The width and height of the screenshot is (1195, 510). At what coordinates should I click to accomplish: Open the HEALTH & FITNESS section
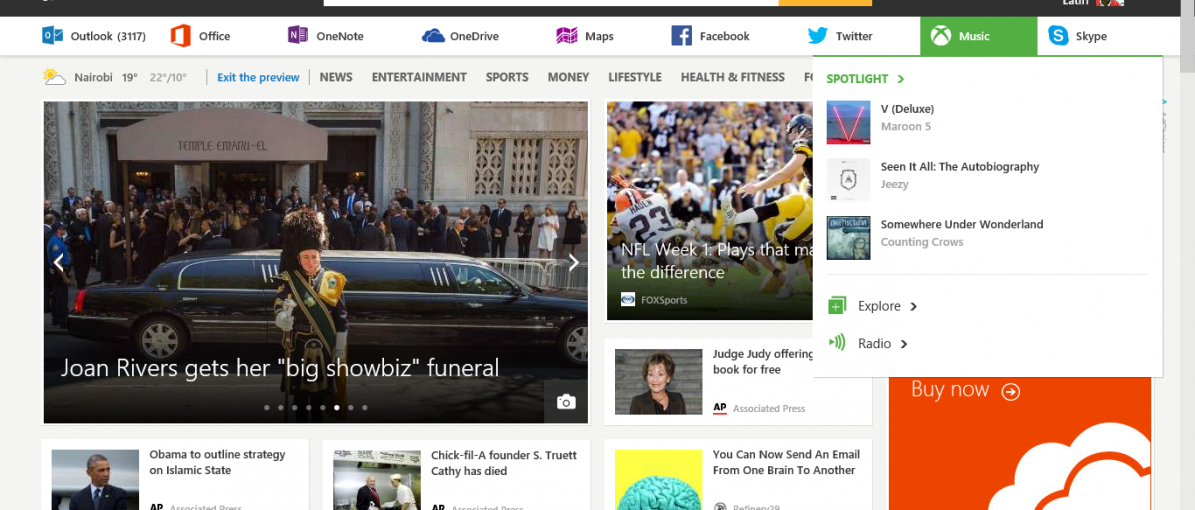(x=732, y=77)
